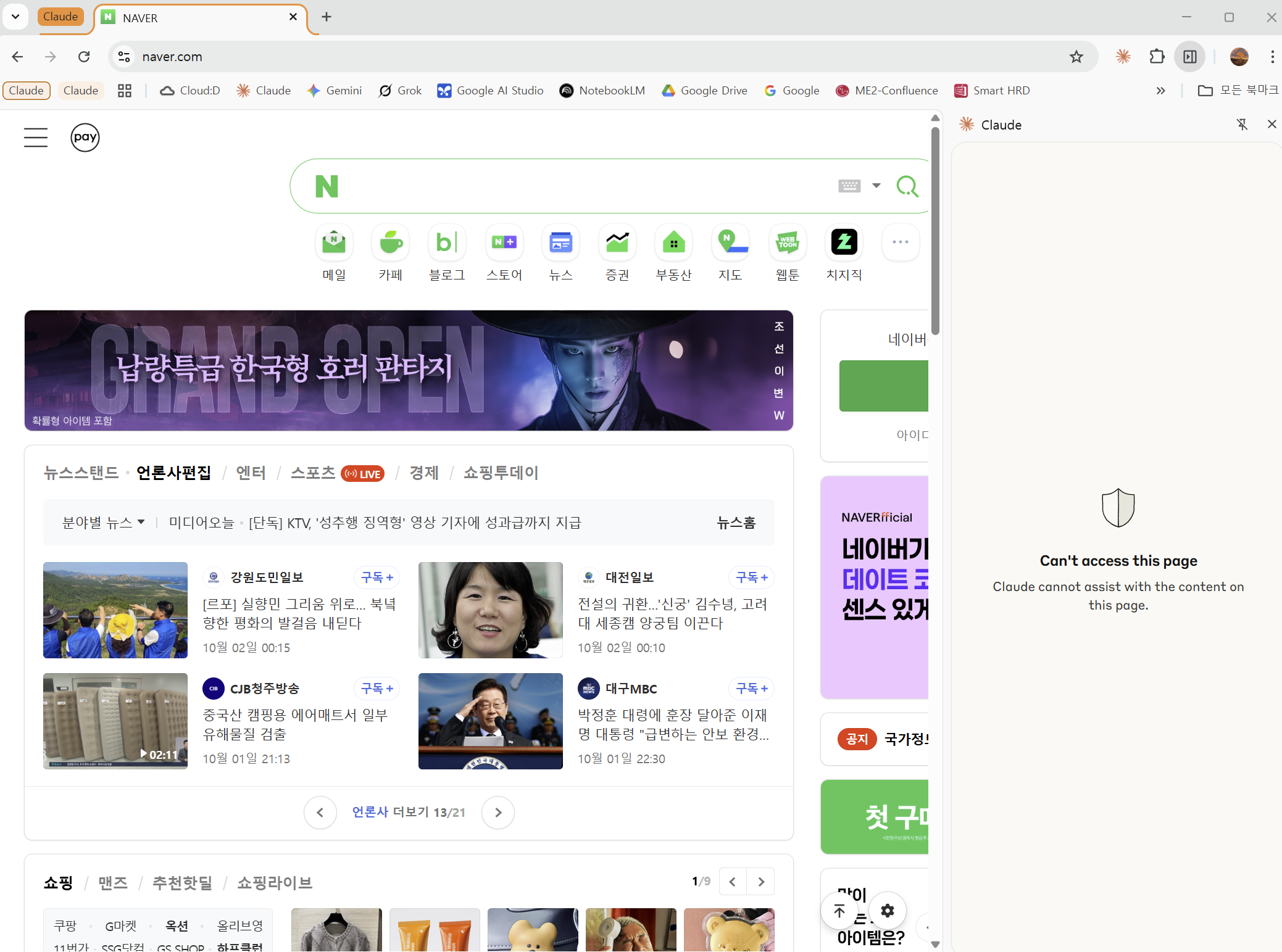Click the Naver Pay circle icon

85,137
